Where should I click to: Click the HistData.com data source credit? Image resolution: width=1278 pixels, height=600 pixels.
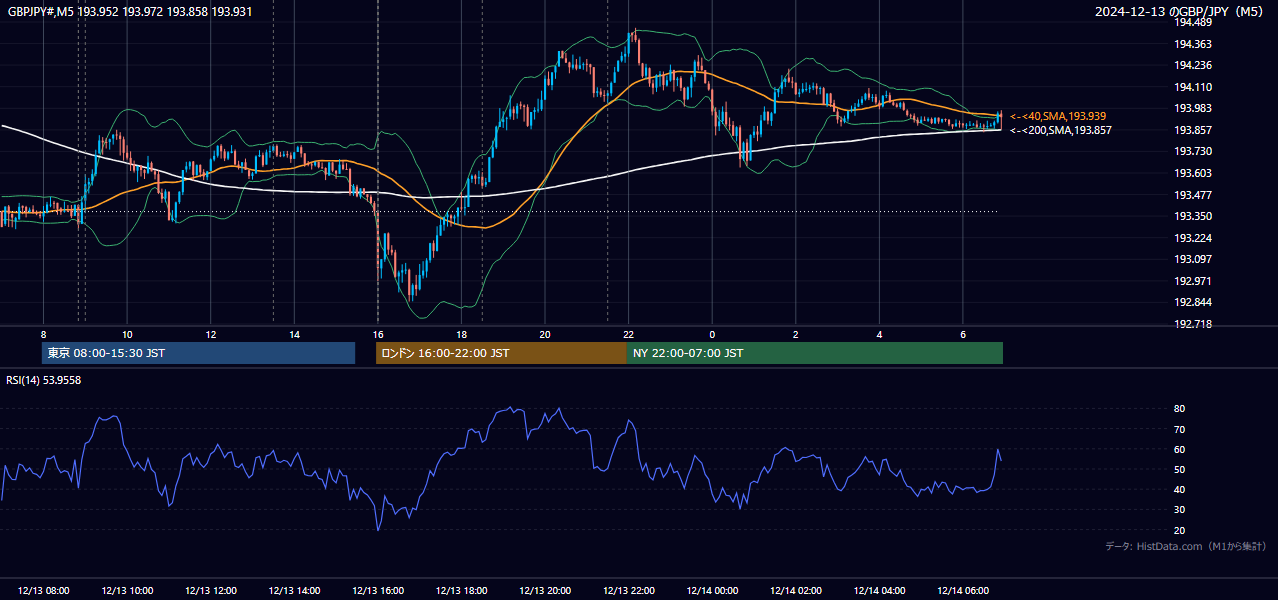pos(1185,546)
